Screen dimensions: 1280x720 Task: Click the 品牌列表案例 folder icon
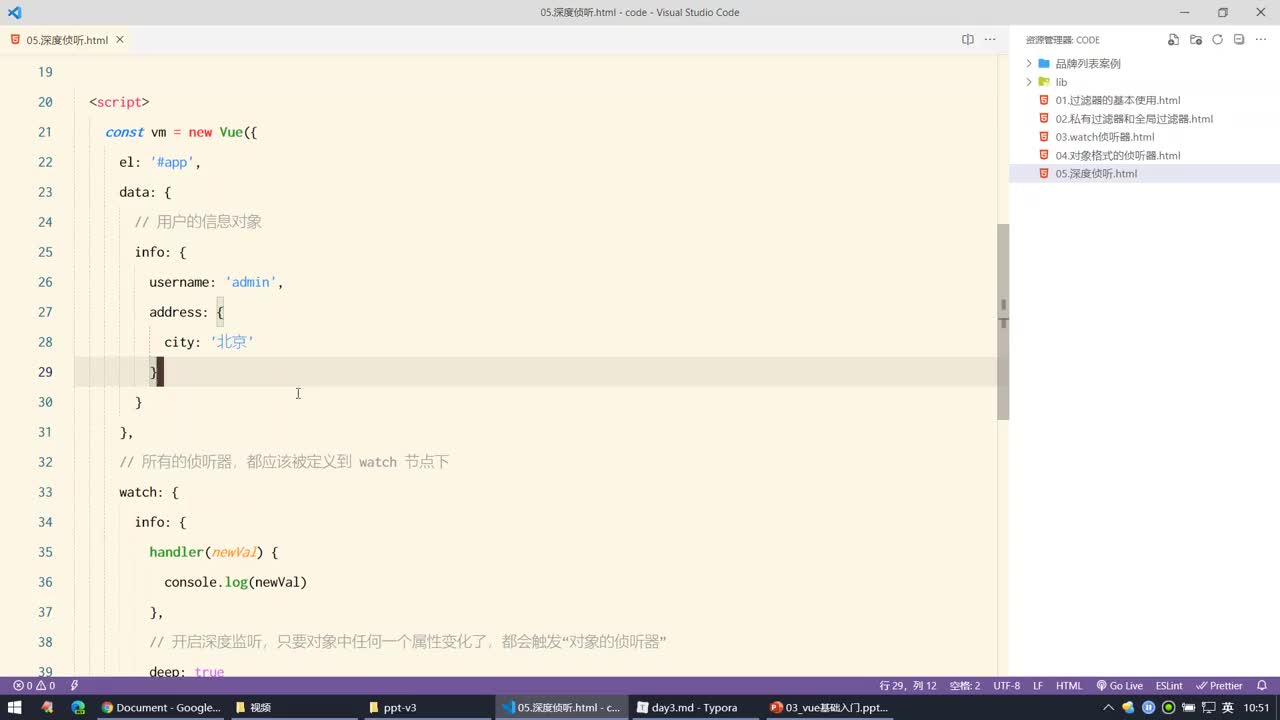click(1044, 63)
